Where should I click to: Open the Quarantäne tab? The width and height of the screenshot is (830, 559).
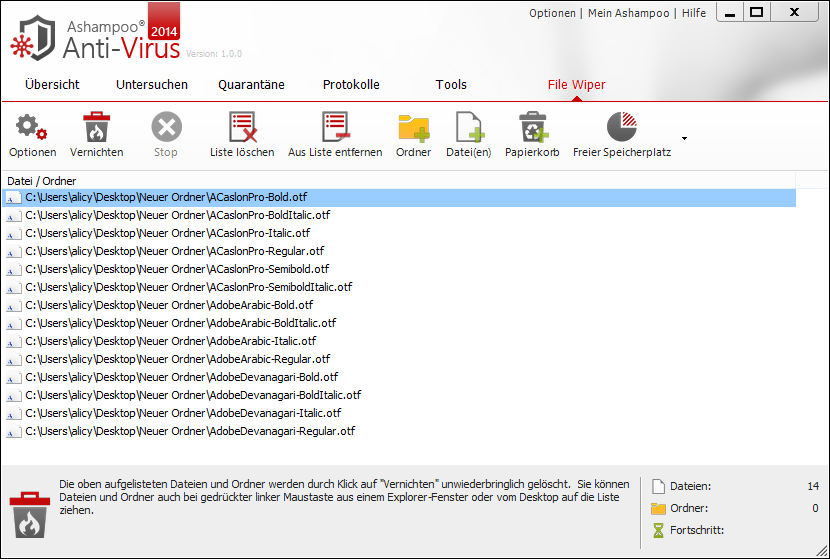point(250,85)
